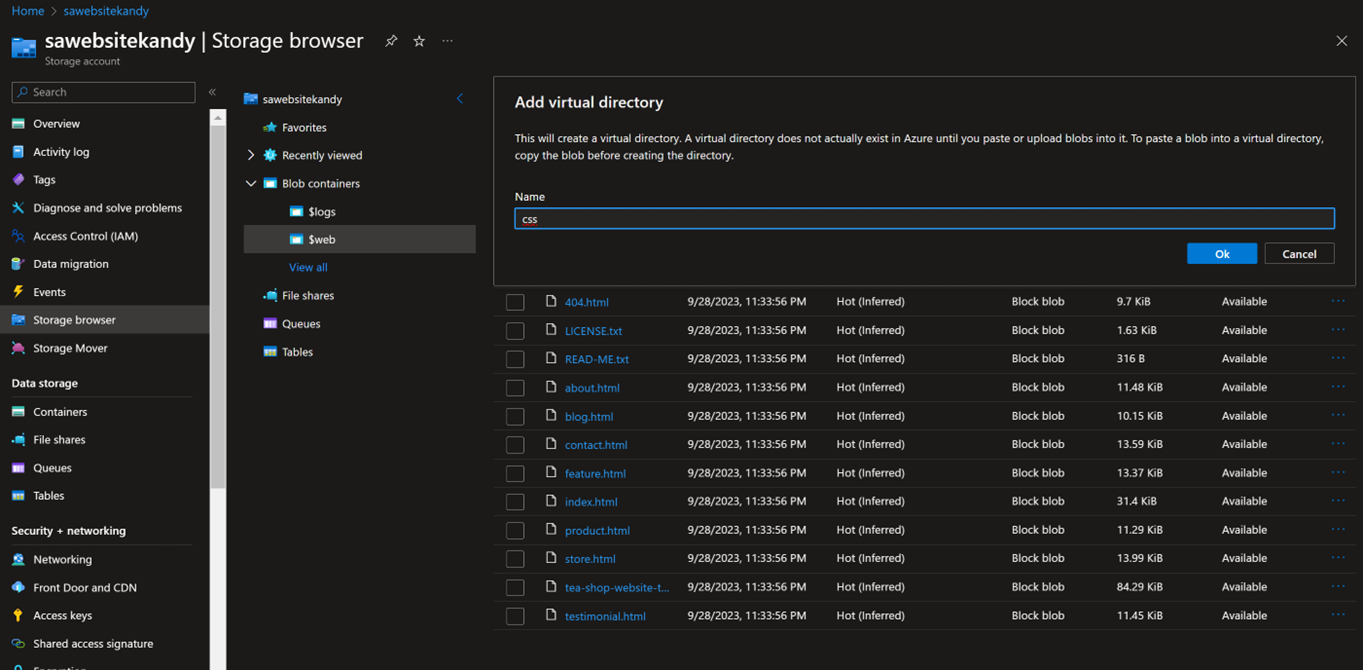This screenshot has height=670, width=1363.
Task: Close the Storage browser blade
Action: click(x=1342, y=41)
